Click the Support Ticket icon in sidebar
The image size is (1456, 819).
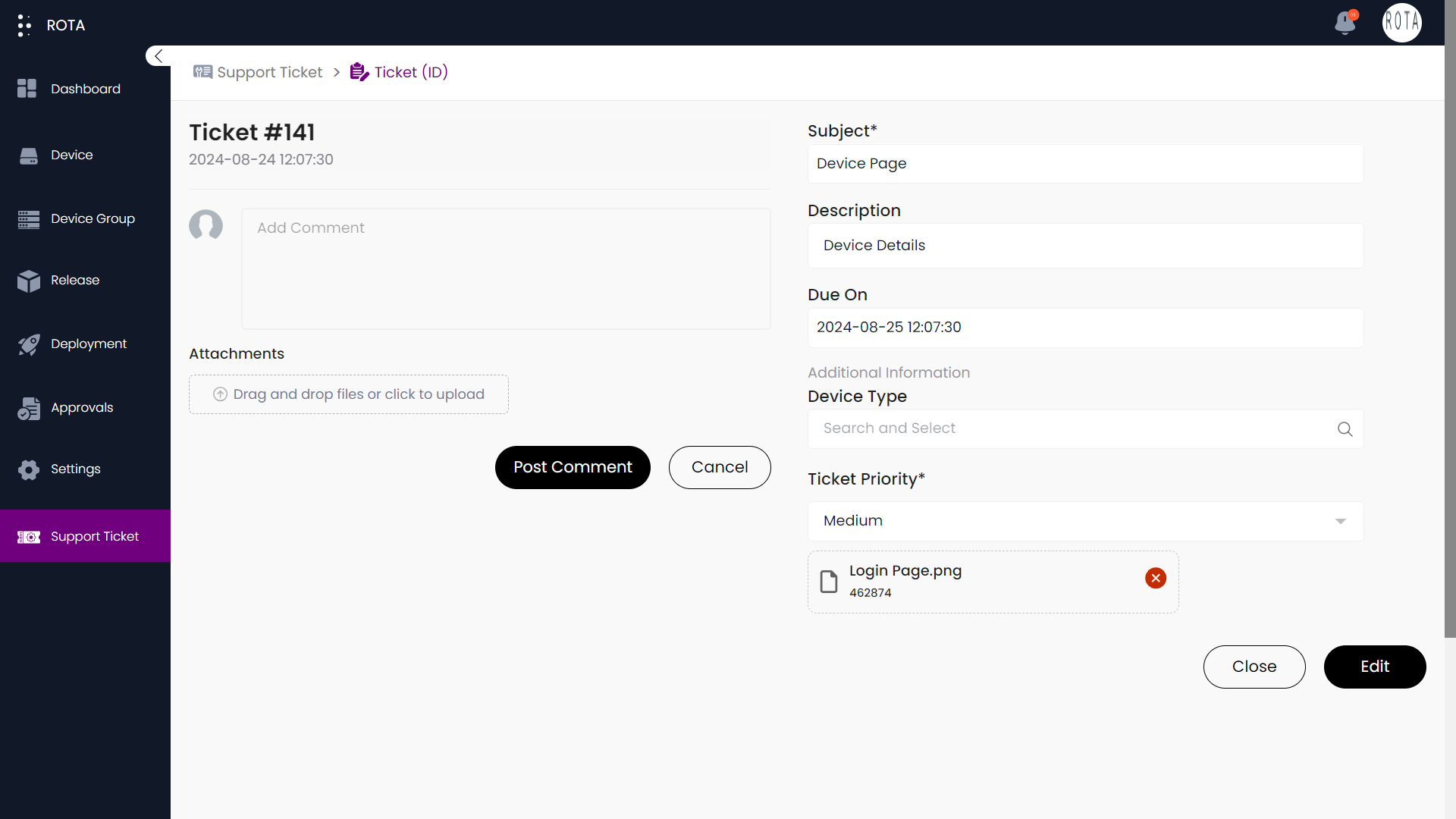[x=29, y=537]
